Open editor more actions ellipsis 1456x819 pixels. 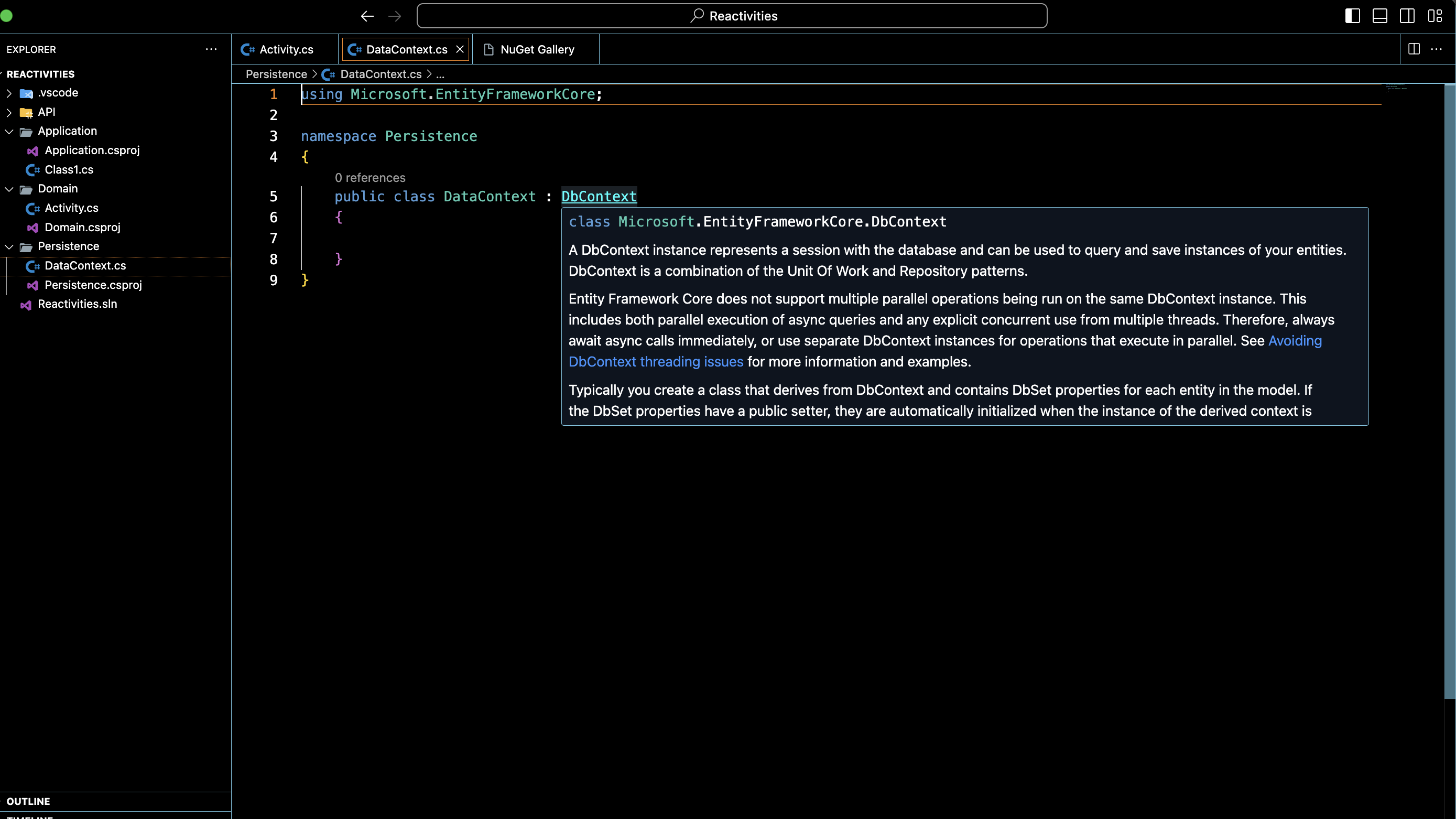pyautogui.click(x=1436, y=49)
